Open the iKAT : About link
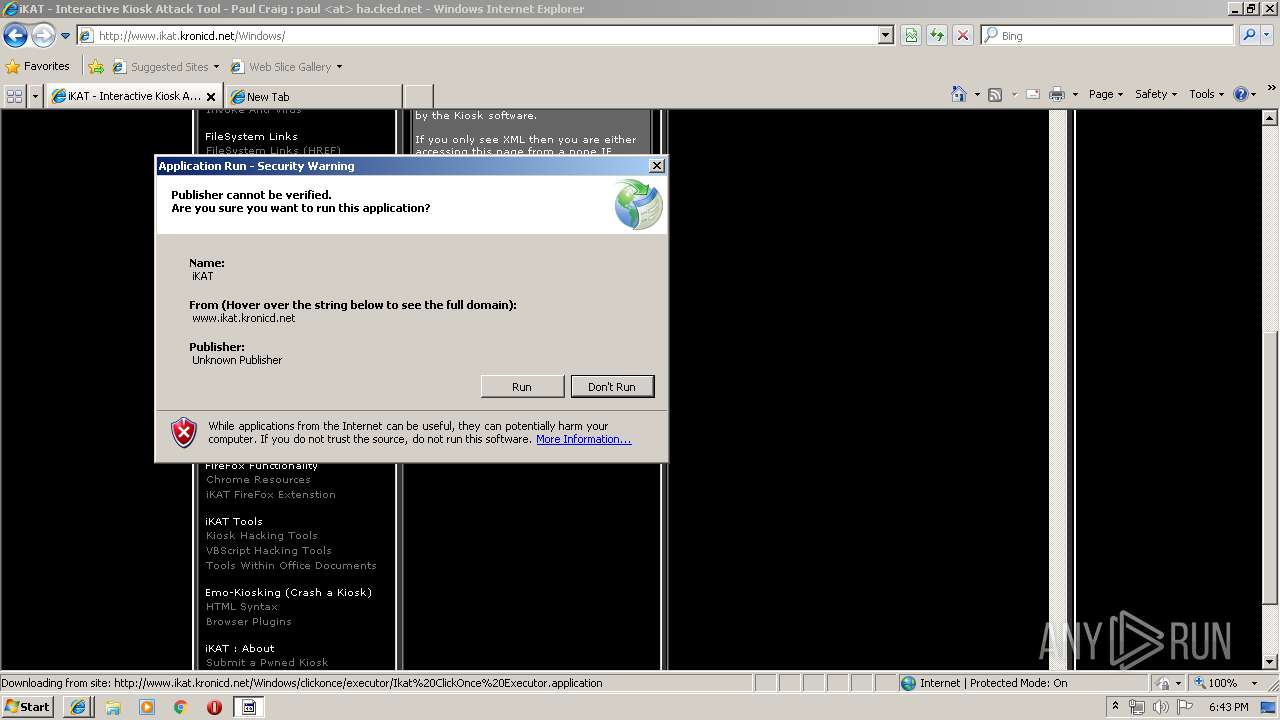This screenshot has width=1280, height=720. coord(240,648)
